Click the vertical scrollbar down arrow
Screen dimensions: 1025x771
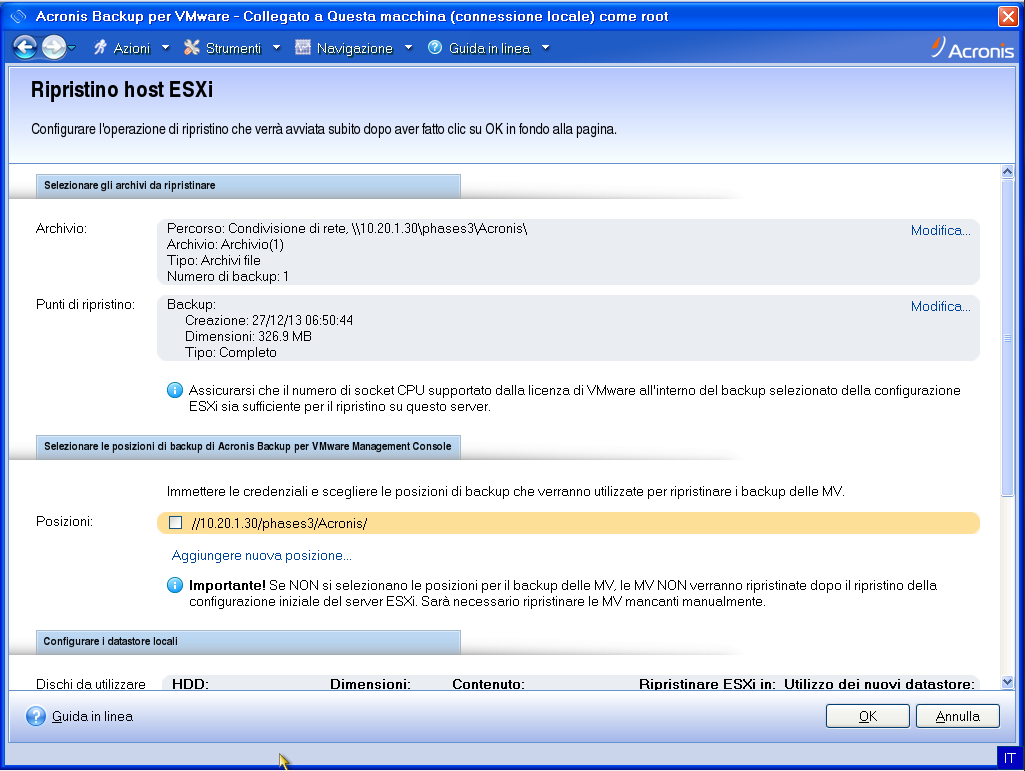click(x=1007, y=682)
